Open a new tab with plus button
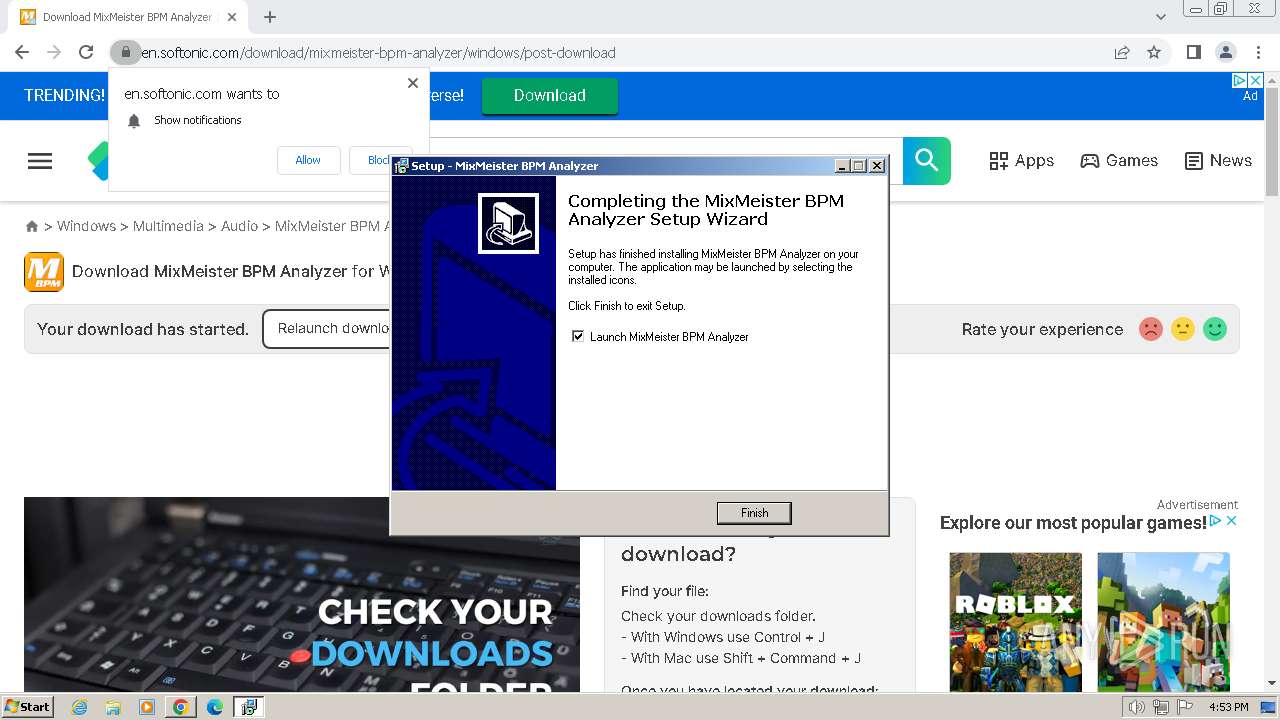The width and height of the screenshot is (1280, 720). click(x=270, y=17)
